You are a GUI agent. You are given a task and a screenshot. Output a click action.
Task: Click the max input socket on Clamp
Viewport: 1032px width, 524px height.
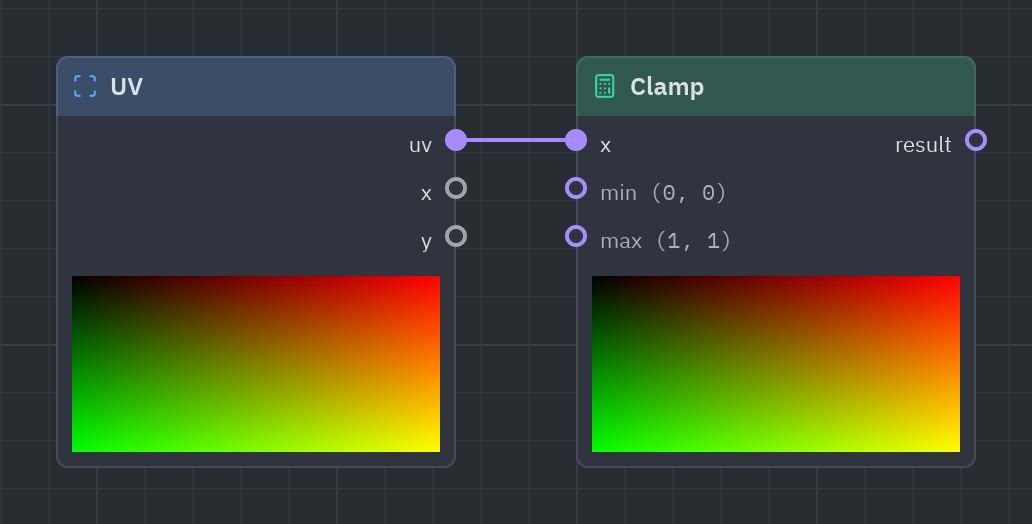[x=576, y=236]
